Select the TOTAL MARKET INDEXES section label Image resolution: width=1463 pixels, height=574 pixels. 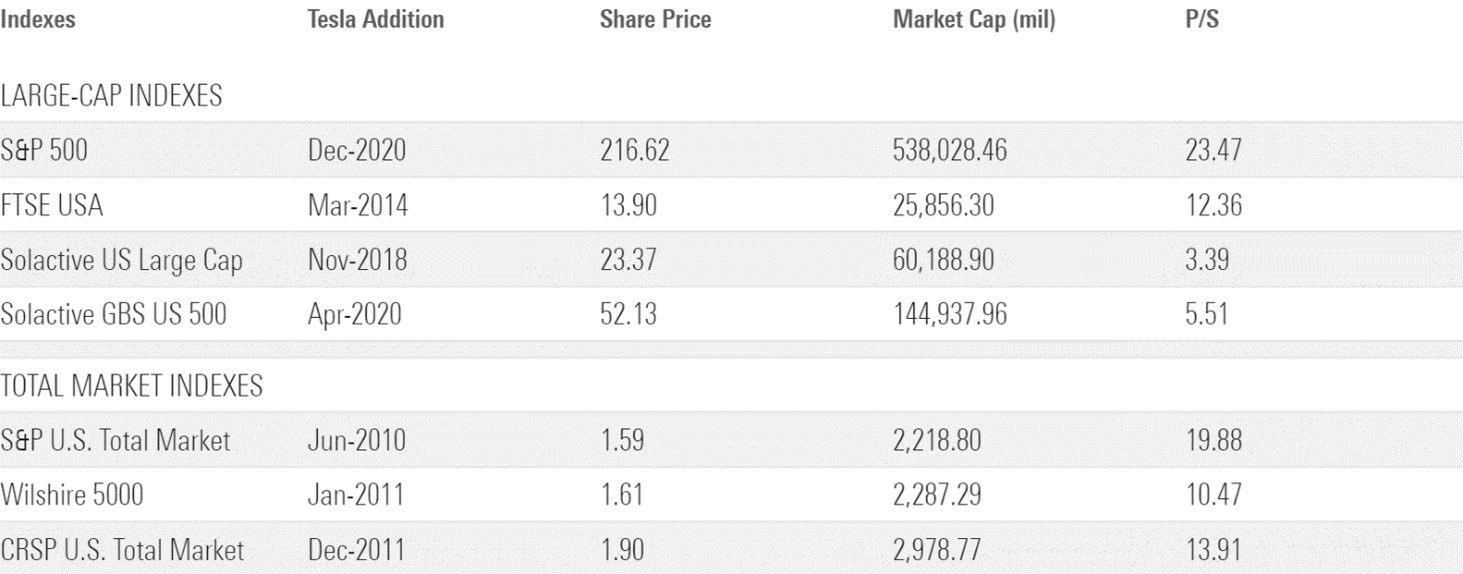tap(131, 386)
